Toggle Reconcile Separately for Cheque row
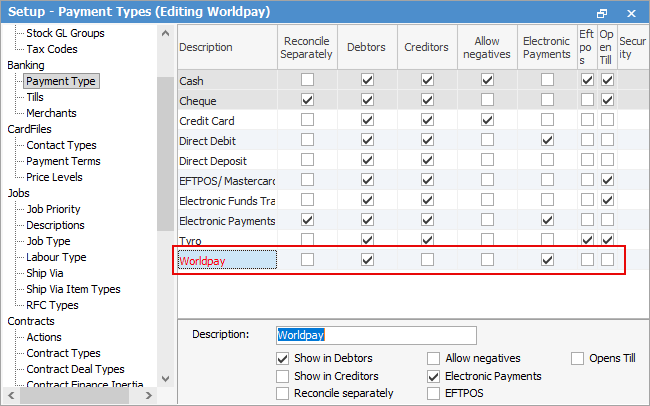This screenshot has width=650, height=406. coord(307,100)
